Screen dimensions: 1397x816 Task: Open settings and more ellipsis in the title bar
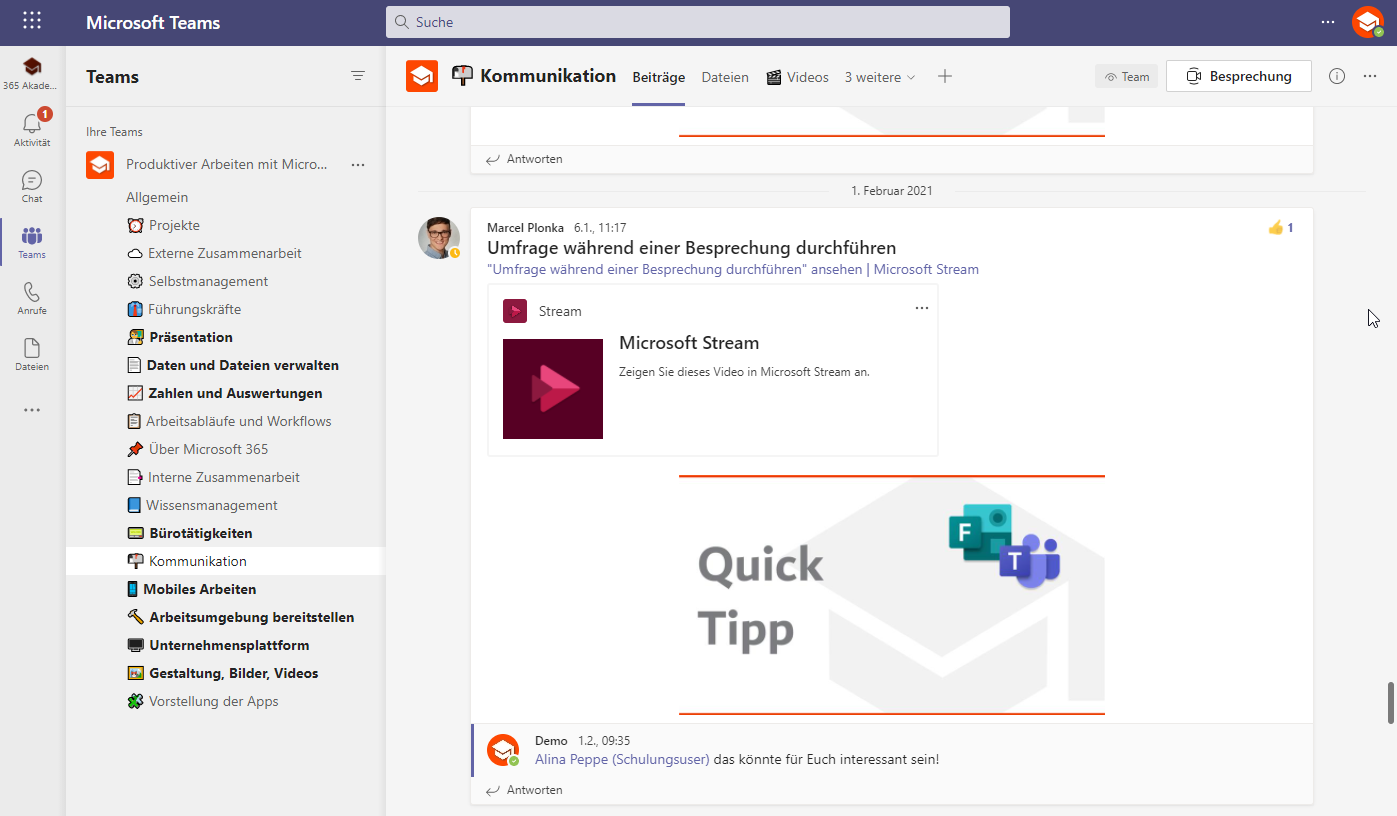pyautogui.click(x=1328, y=22)
